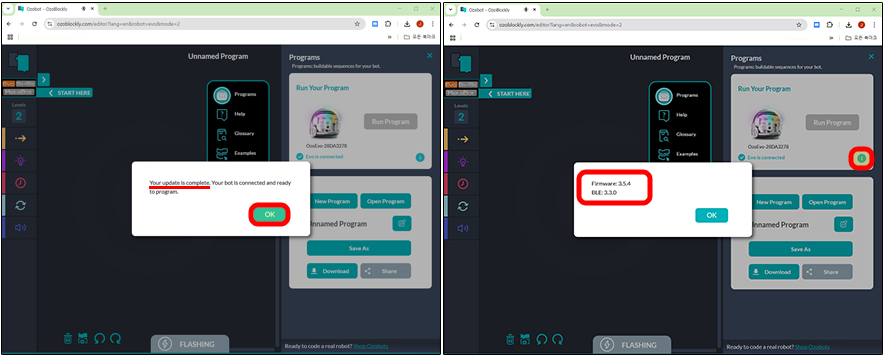Viewport: 885px width, 362px height.
Task: Open the Timing clock category in left window
Action: (20, 183)
